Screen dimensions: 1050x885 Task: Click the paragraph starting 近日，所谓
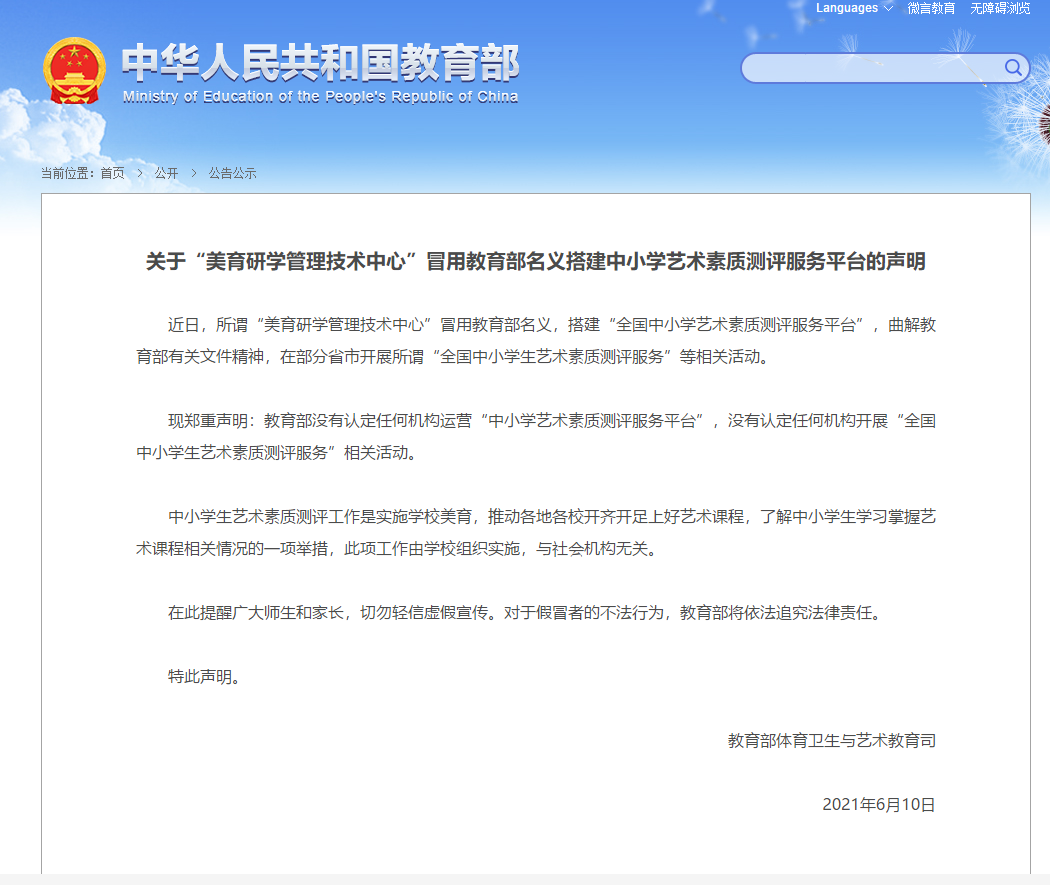pos(536,341)
